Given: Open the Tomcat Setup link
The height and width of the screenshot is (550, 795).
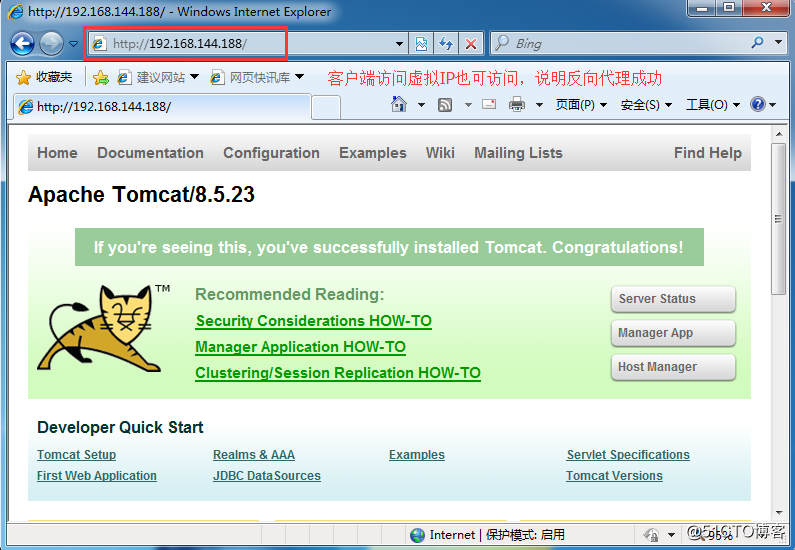Looking at the screenshot, I should coord(77,455).
